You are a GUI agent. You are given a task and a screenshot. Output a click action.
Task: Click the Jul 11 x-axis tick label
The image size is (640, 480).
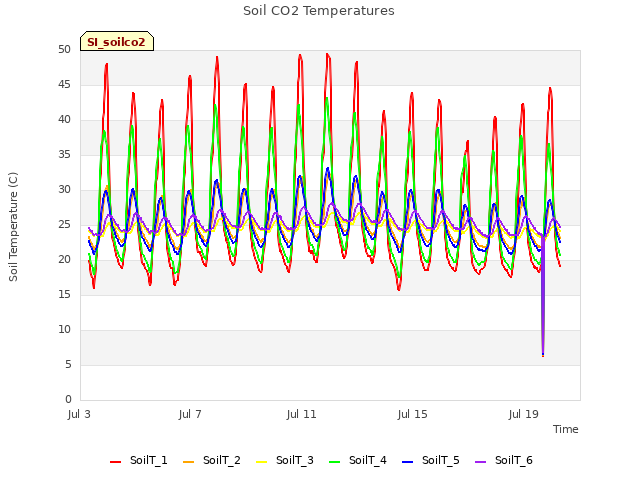(302, 414)
